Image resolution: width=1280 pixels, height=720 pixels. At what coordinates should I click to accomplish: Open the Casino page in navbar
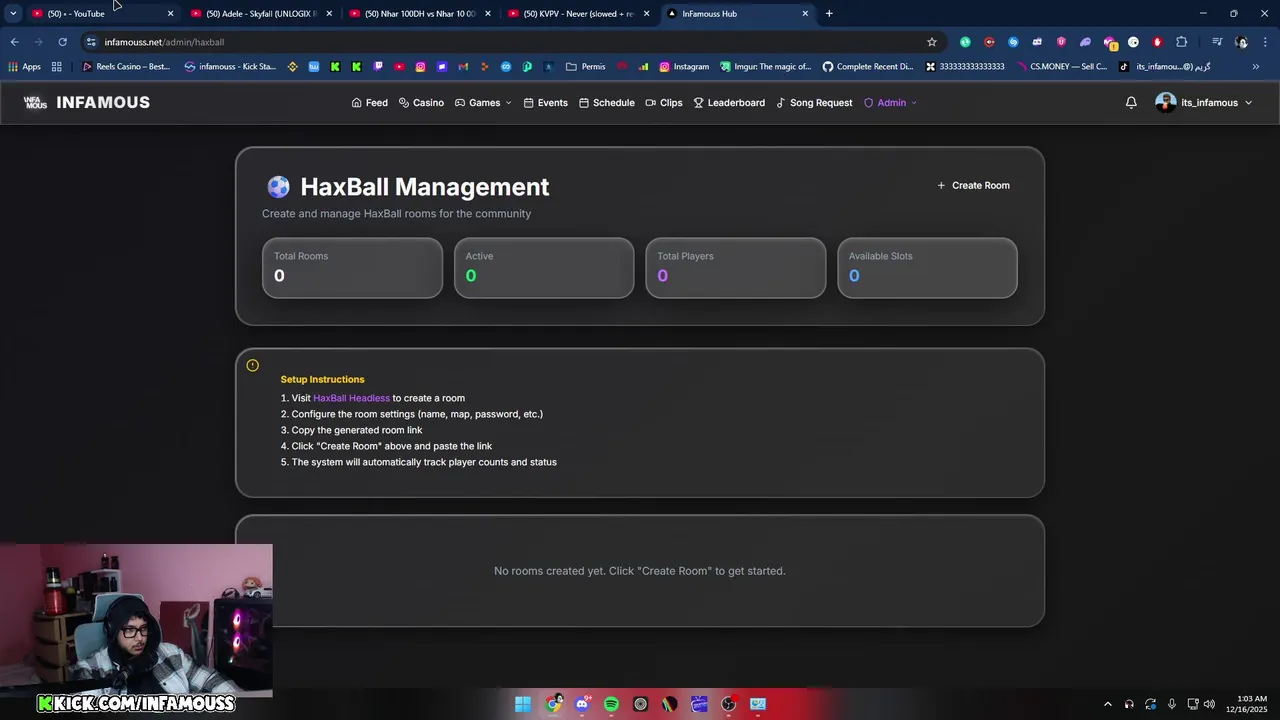coord(421,103)
